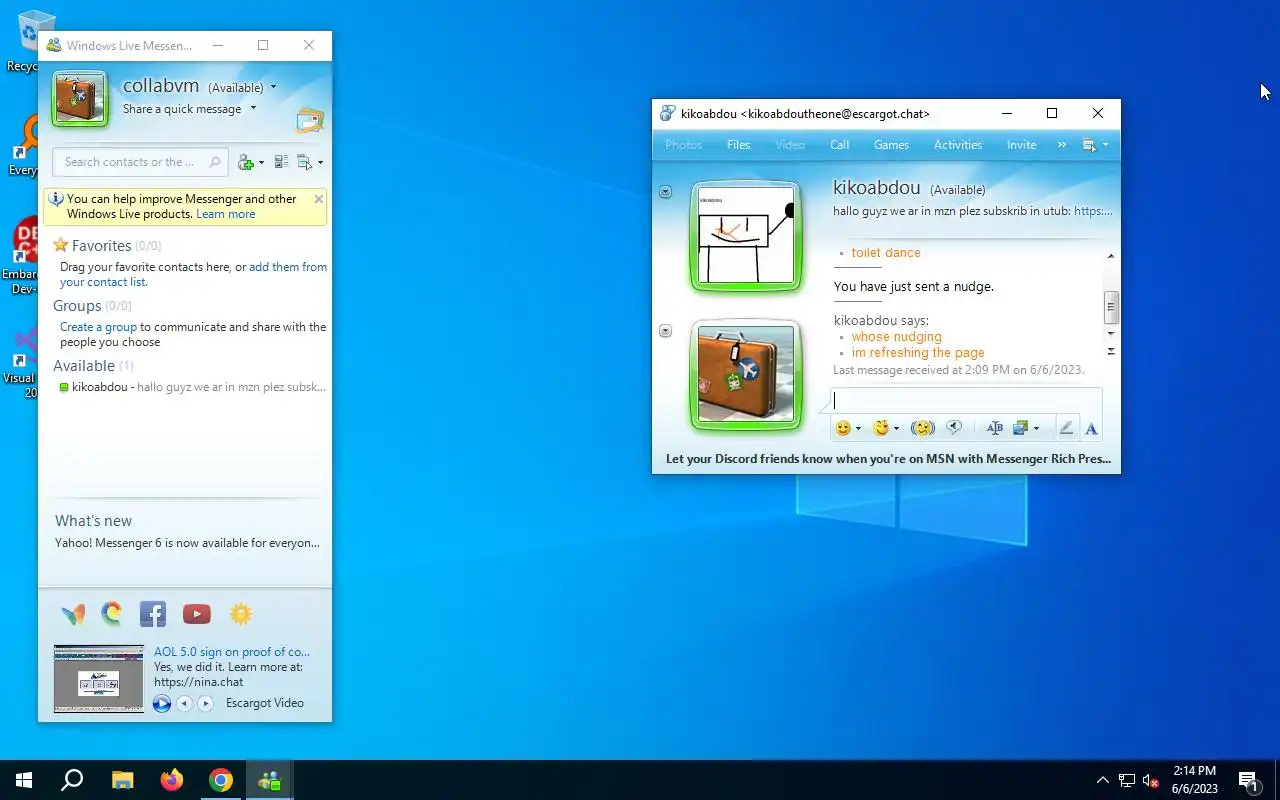Click the Add a contact icon

coord(246,162)
